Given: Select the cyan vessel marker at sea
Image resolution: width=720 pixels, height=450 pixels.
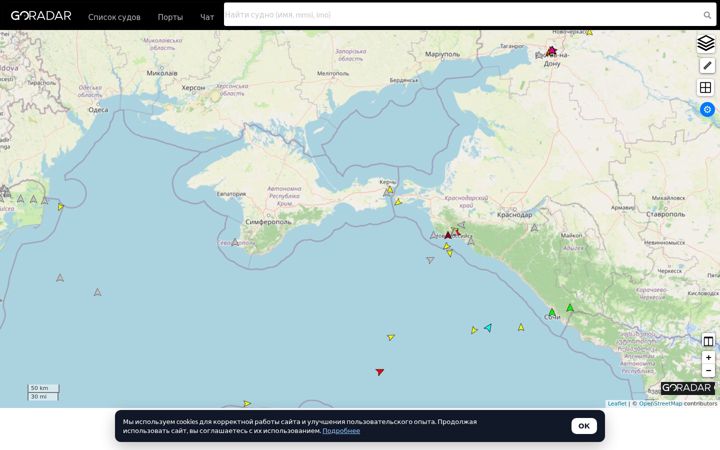Looking at the screenshot, I should point(488,327).
